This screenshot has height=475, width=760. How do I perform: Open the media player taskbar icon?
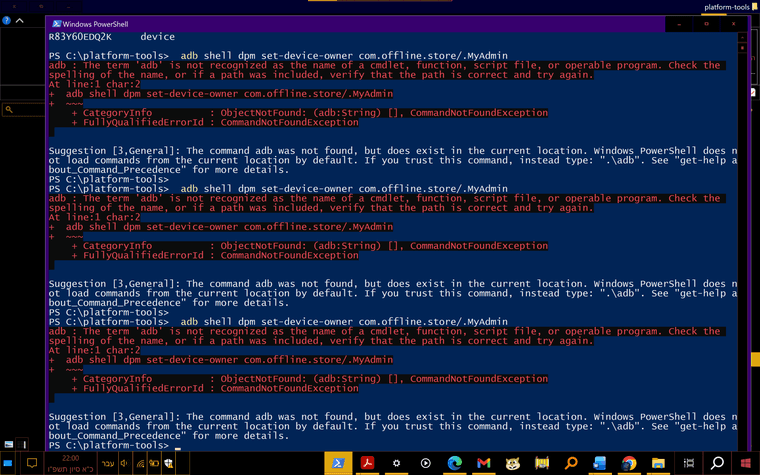tap(425, 463)
